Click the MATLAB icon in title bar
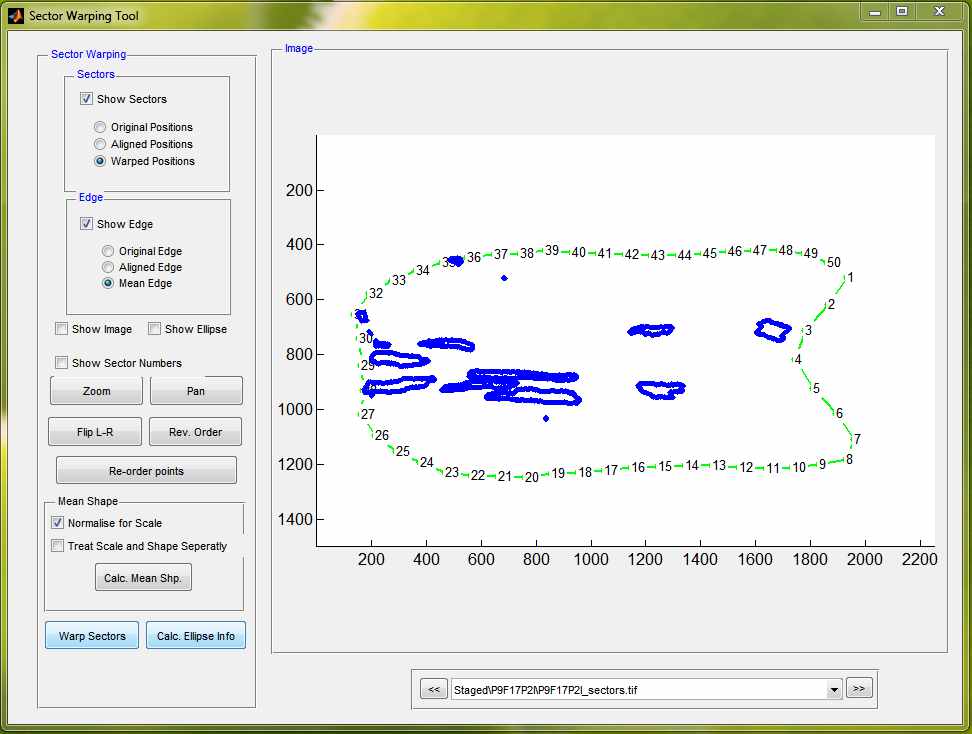 pyautogui.click(x=15, y=16)
